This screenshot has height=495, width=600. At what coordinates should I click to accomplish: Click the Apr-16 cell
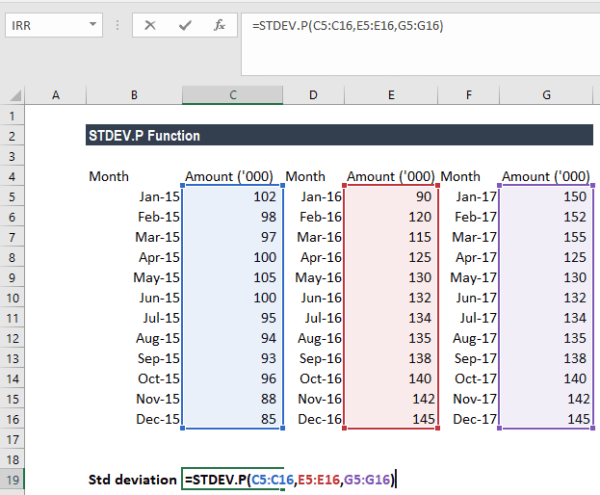click(x=313, y=257)
